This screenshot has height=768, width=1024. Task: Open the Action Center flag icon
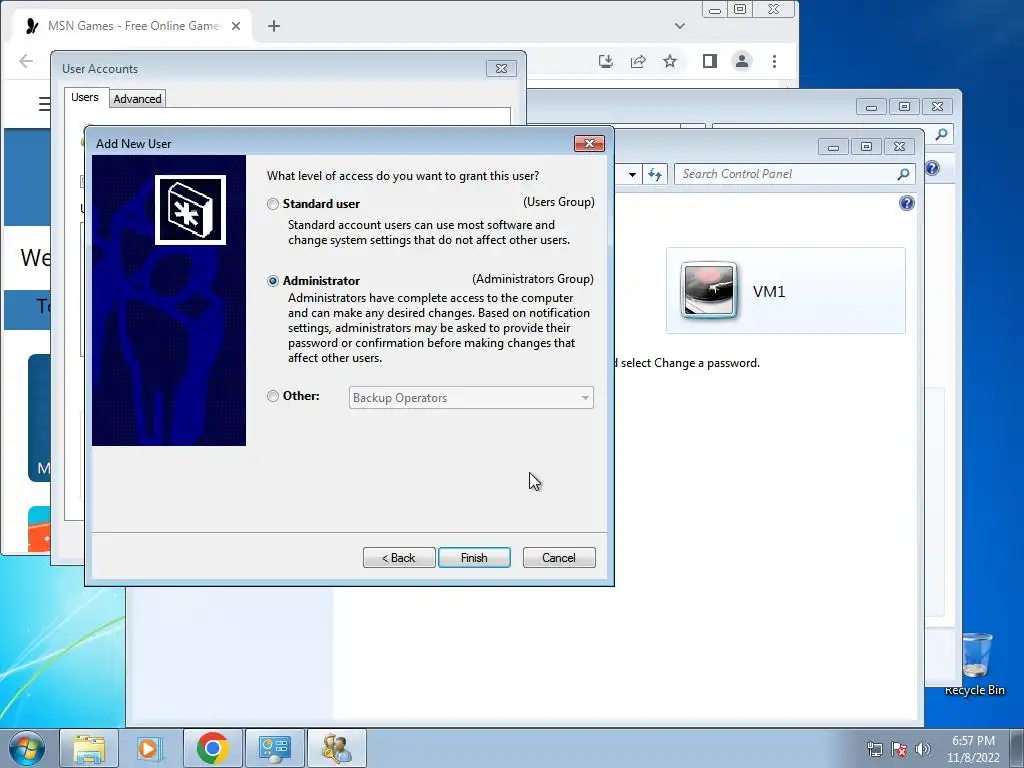[899, 749]
